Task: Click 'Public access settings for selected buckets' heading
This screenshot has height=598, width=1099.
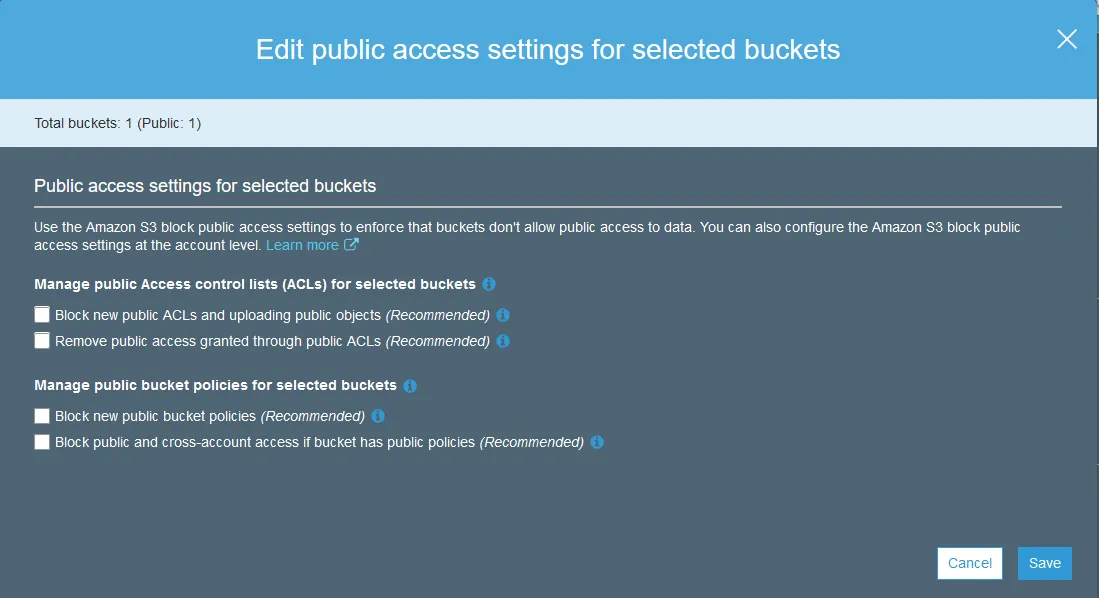Action: [205, 186]
